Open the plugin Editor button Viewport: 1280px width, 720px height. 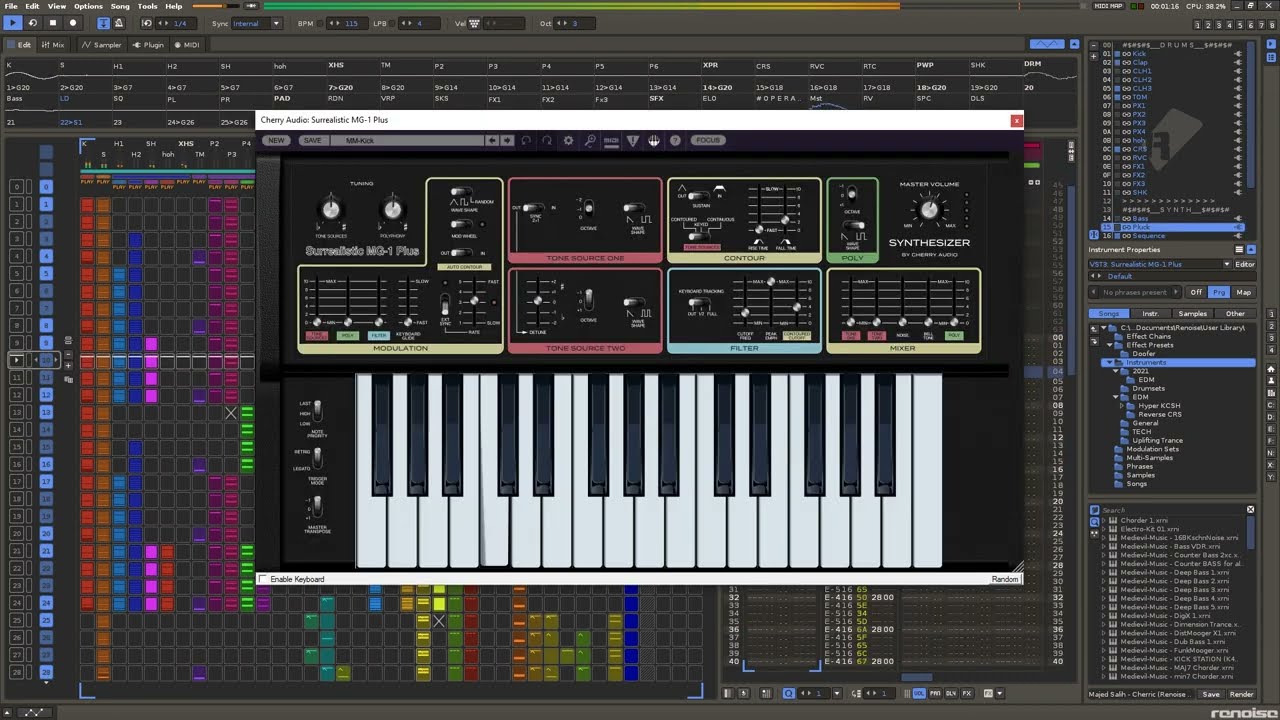(x=1244, y=264)
